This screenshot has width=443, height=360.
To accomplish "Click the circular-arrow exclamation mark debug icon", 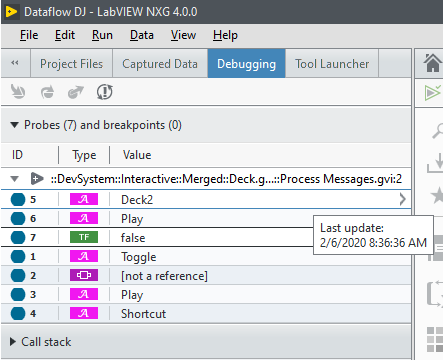I will click(105, 92).
